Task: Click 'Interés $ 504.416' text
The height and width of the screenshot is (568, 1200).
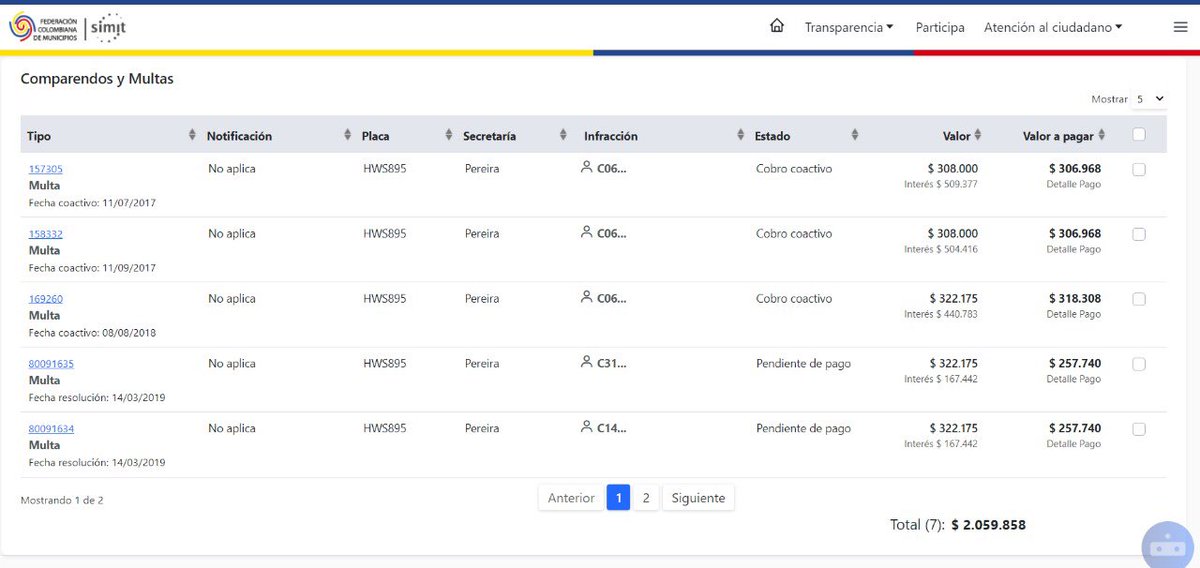Action: coord(941,249)
